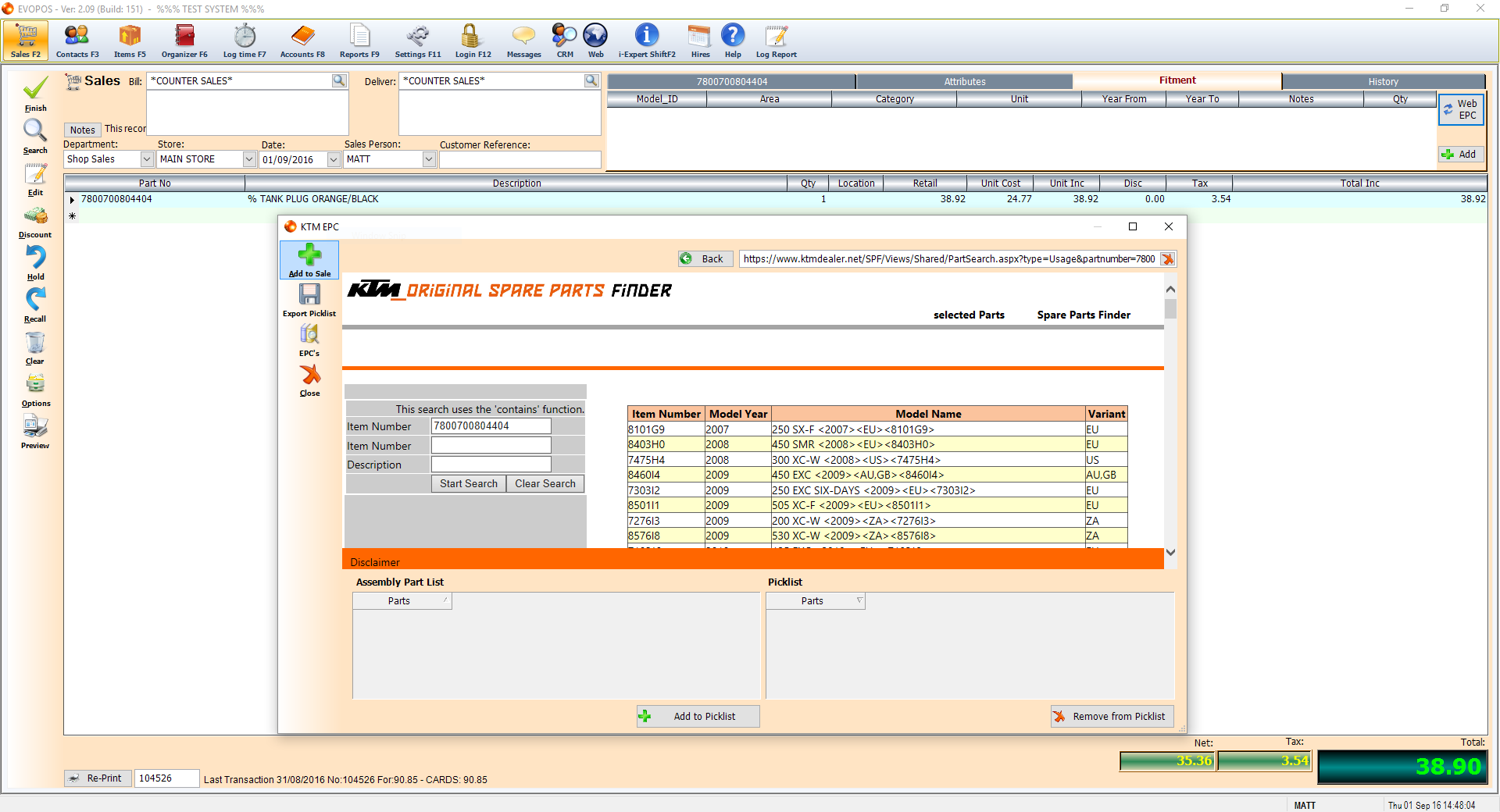Click the first Item Number search field
Viewport: 1500px width, 812px height.
coord(491,426)
